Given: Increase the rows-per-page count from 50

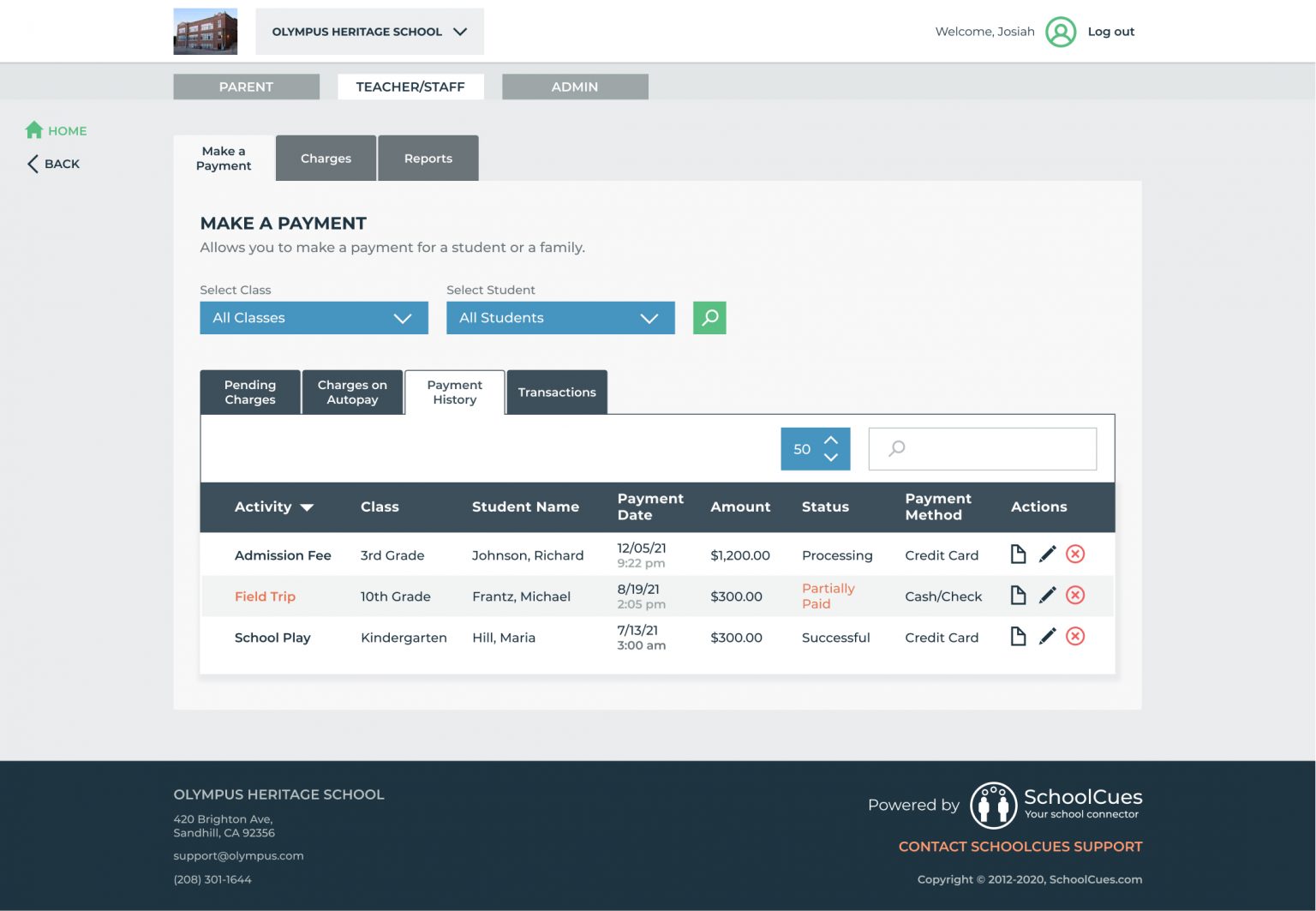Looking at the screenshot, I should coord(830,440).
